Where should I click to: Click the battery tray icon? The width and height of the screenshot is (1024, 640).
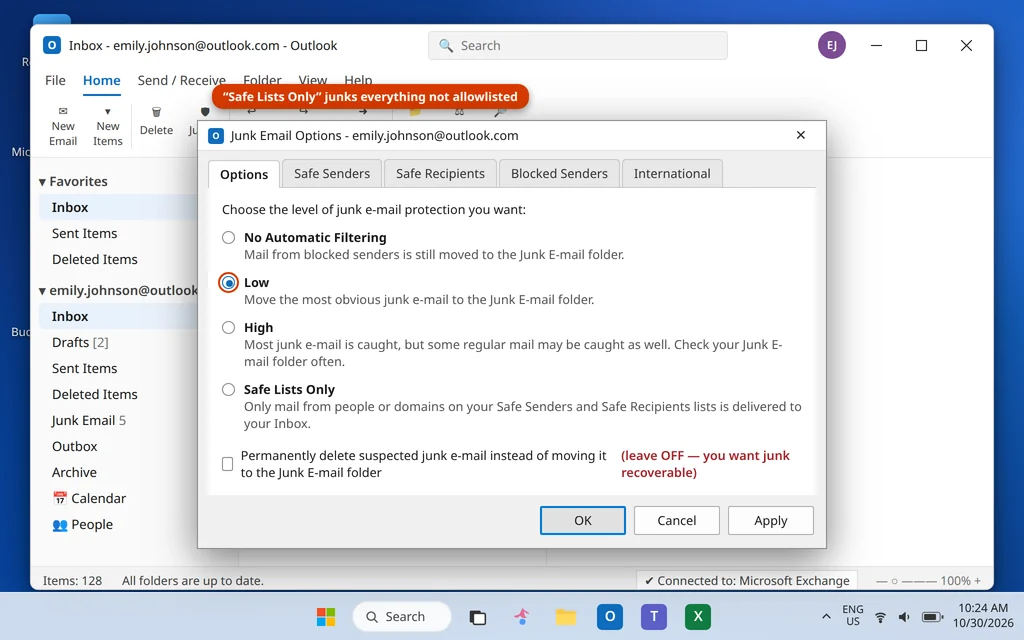click(932, 617)
